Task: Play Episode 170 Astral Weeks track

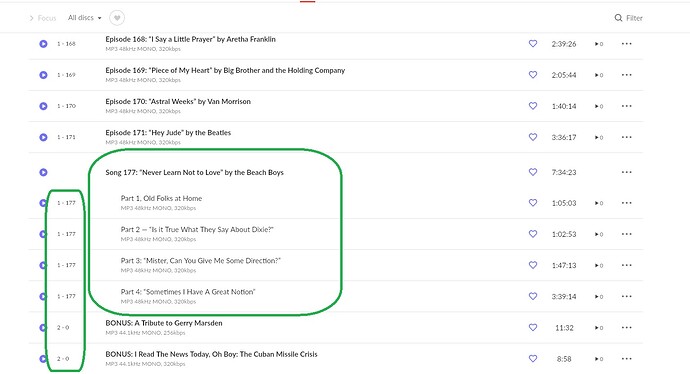Action: 43,106
